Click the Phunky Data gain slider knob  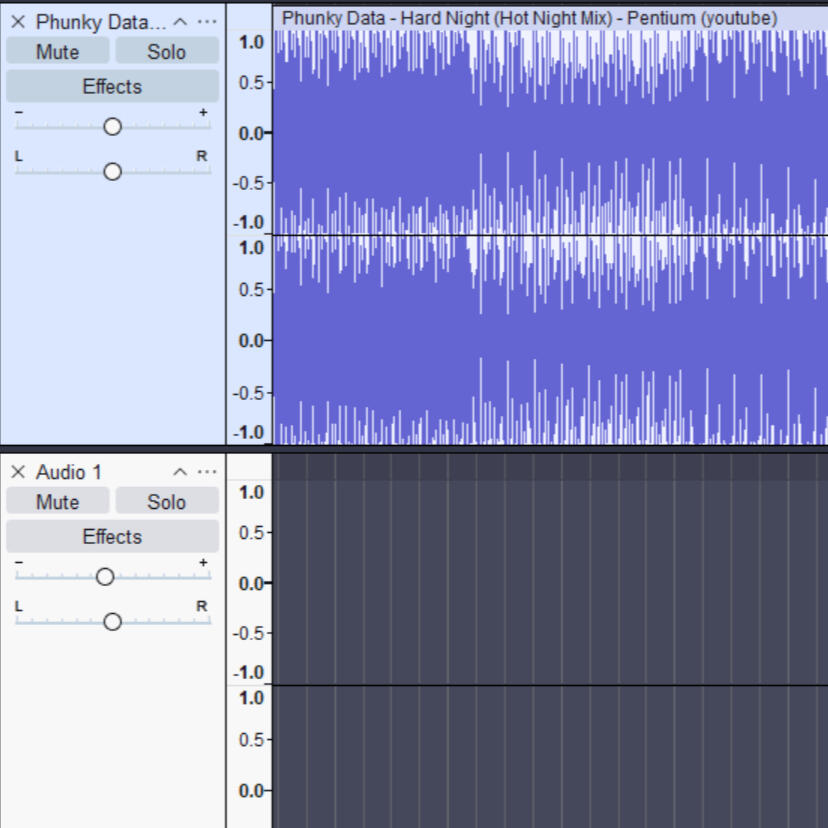coord(112,127)
